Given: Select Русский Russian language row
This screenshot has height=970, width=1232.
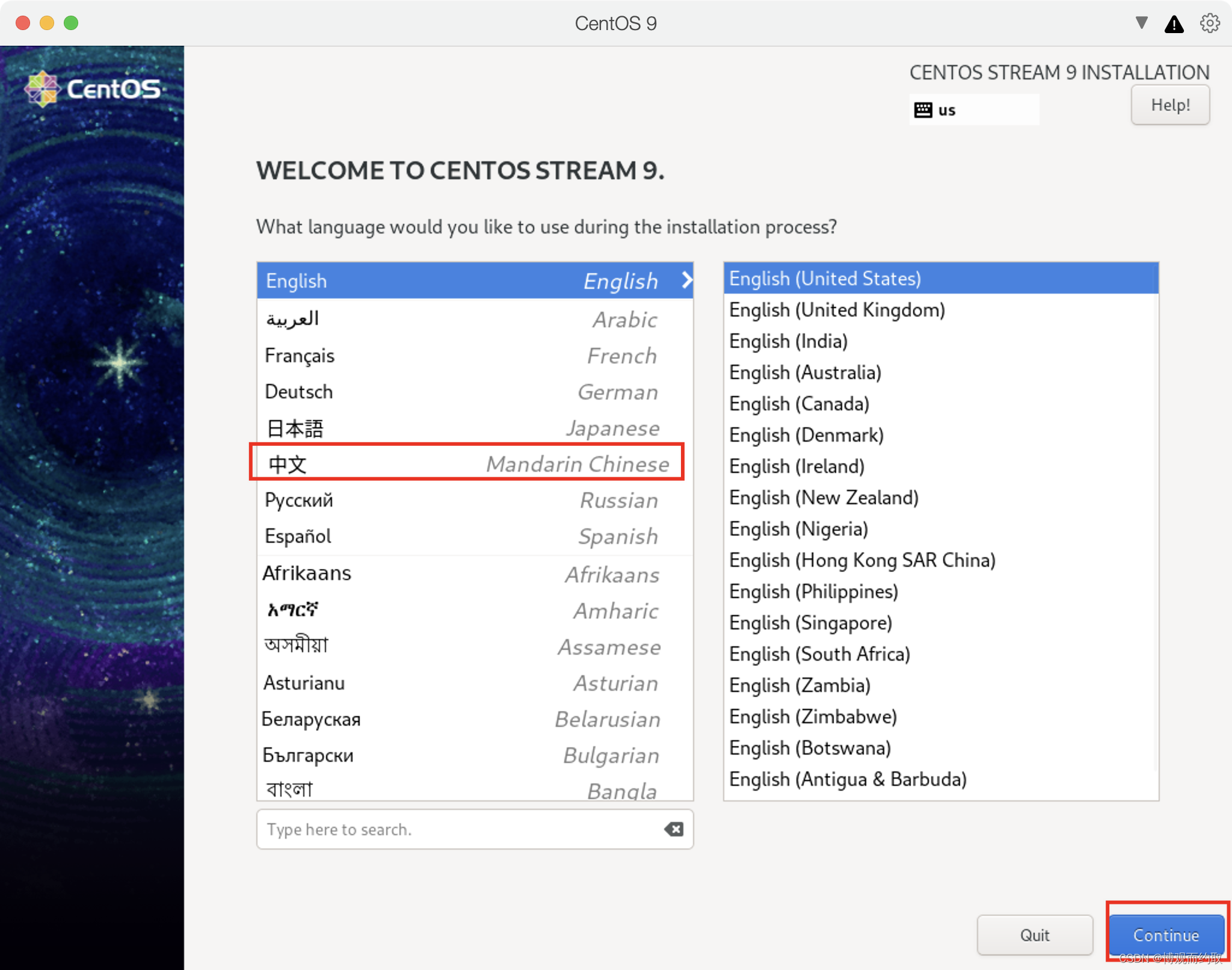Looking at the screenshot, I should pyautogui.click(x=475, y=499).
